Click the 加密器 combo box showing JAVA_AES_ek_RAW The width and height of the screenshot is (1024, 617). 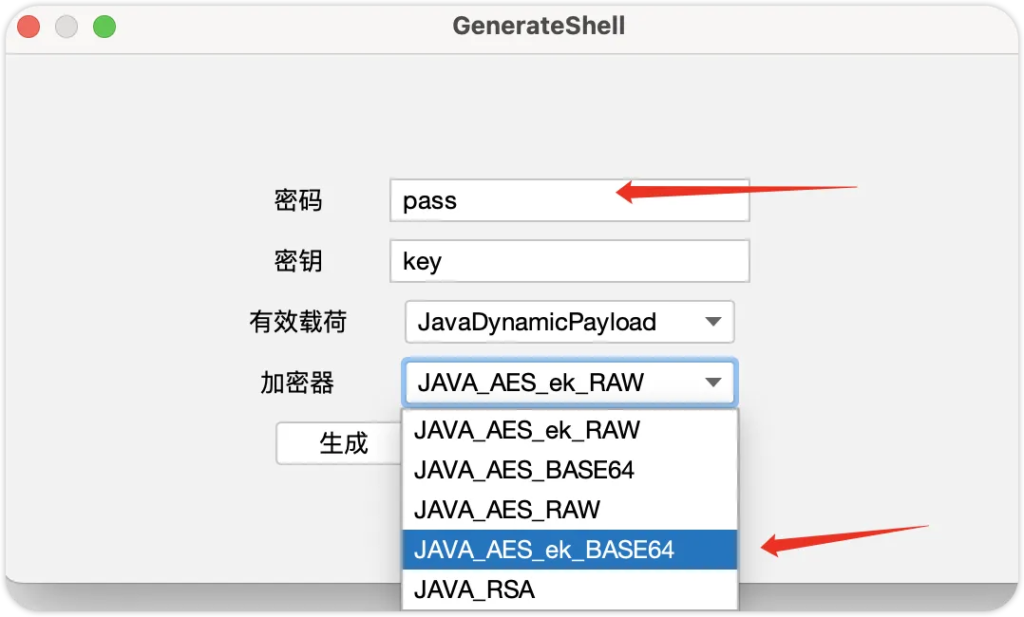point(569,382)
